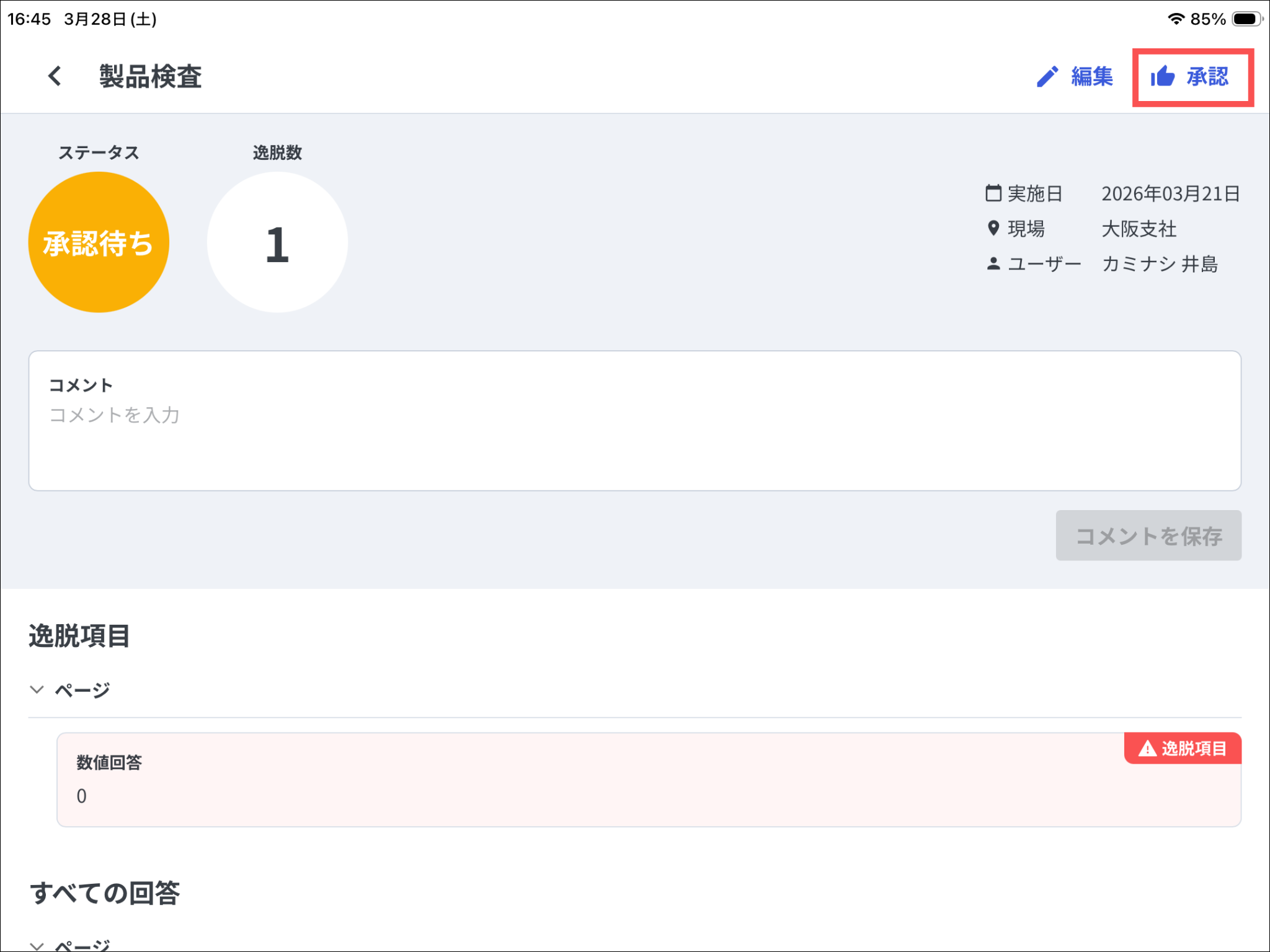Click the location pin icon beside 現場
Image resolution: width=1270 pixels, height=952 pixels.
(993, 228)
